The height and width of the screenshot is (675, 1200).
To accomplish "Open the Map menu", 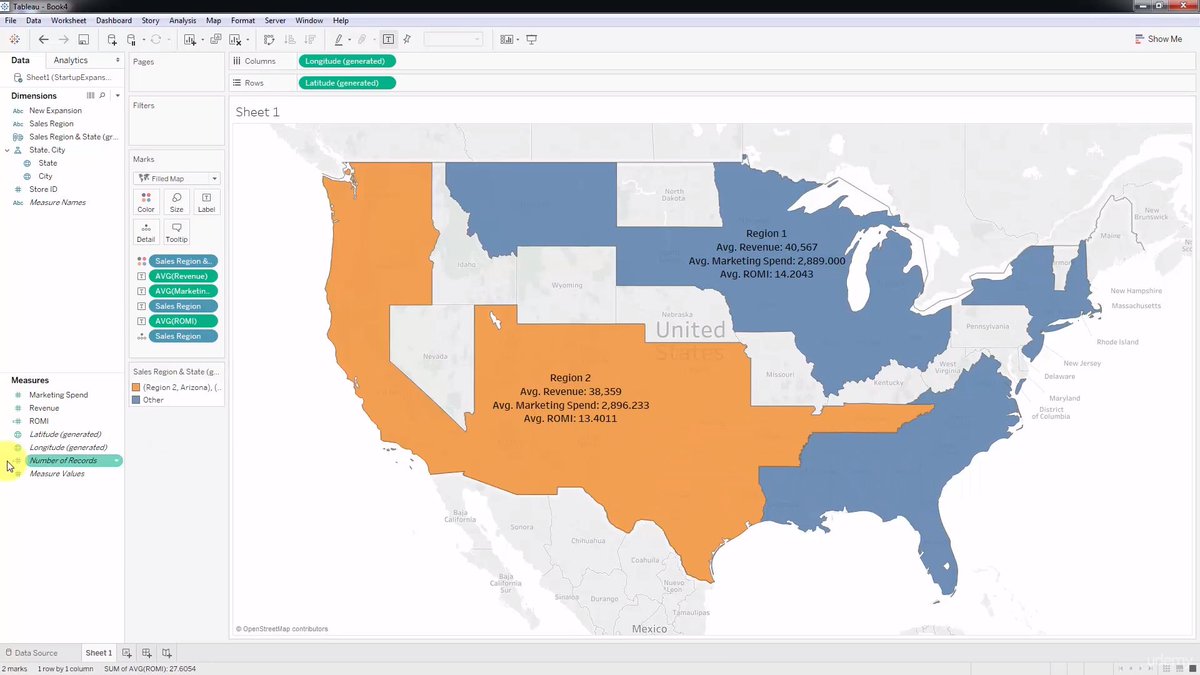I will coord(214,20).
